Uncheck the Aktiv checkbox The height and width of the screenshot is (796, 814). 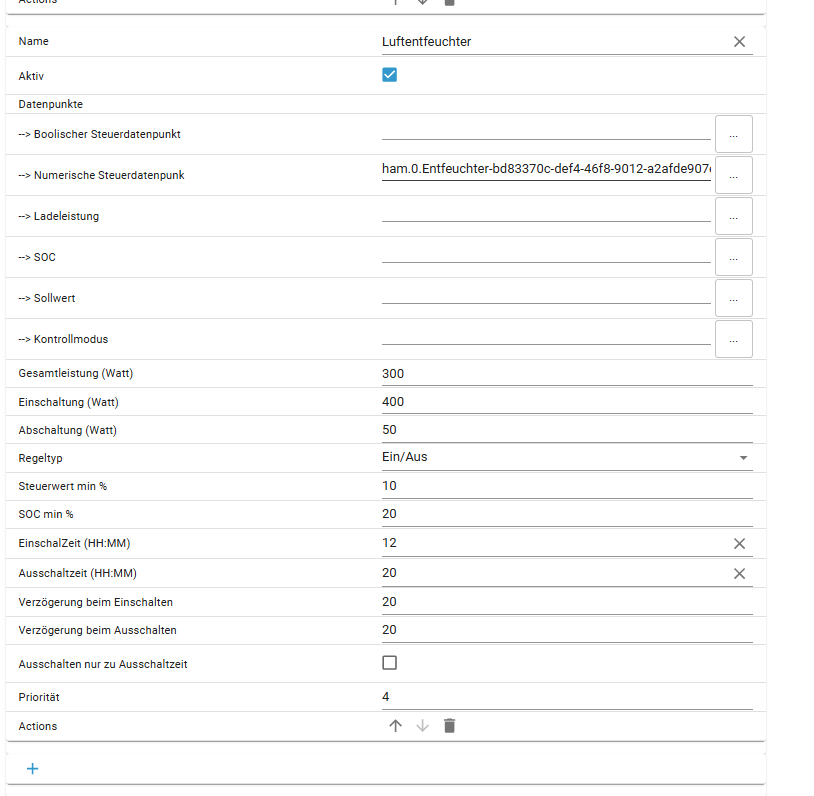(389, 75)
